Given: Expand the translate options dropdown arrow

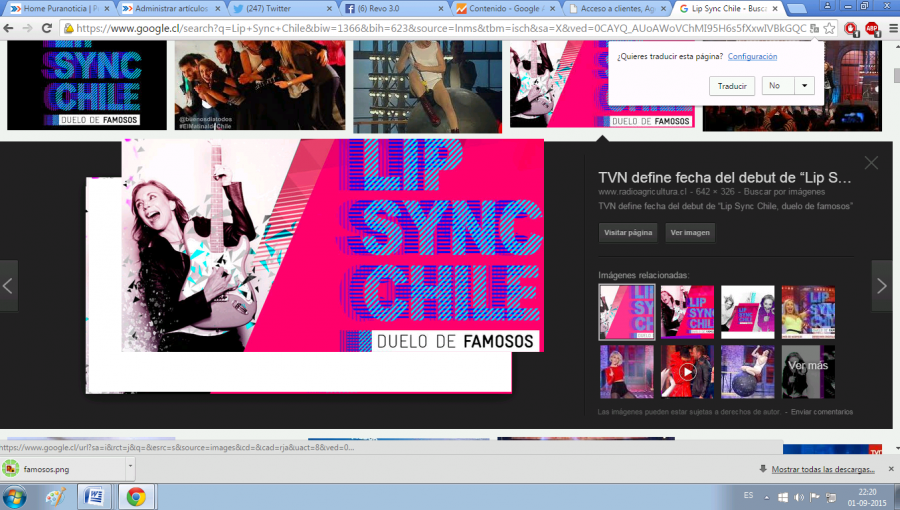Looking at the screenshot, I should pyautogui.click(x=805, y=85).
